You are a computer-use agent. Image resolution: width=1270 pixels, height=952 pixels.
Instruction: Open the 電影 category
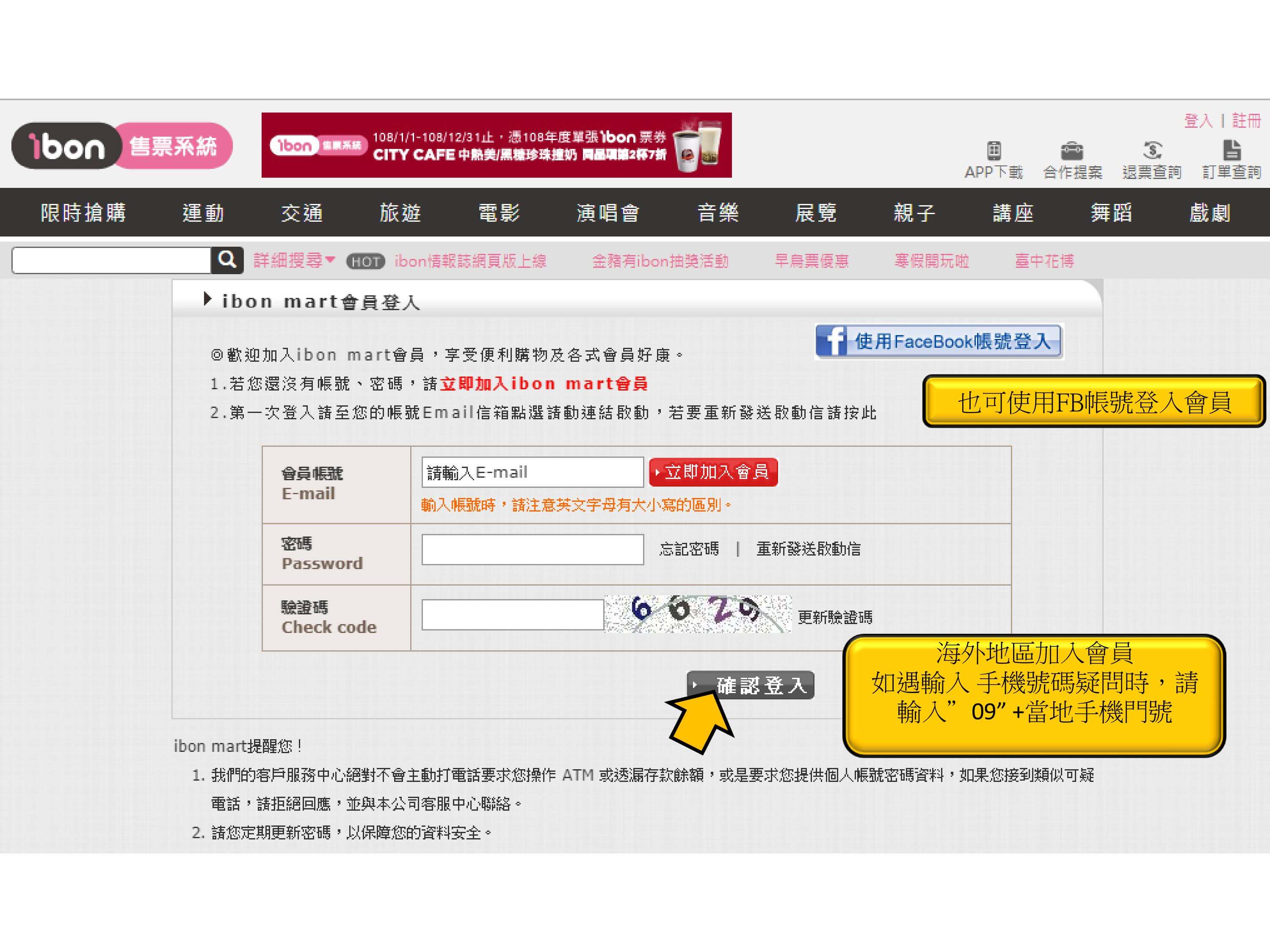coord(499,213)
